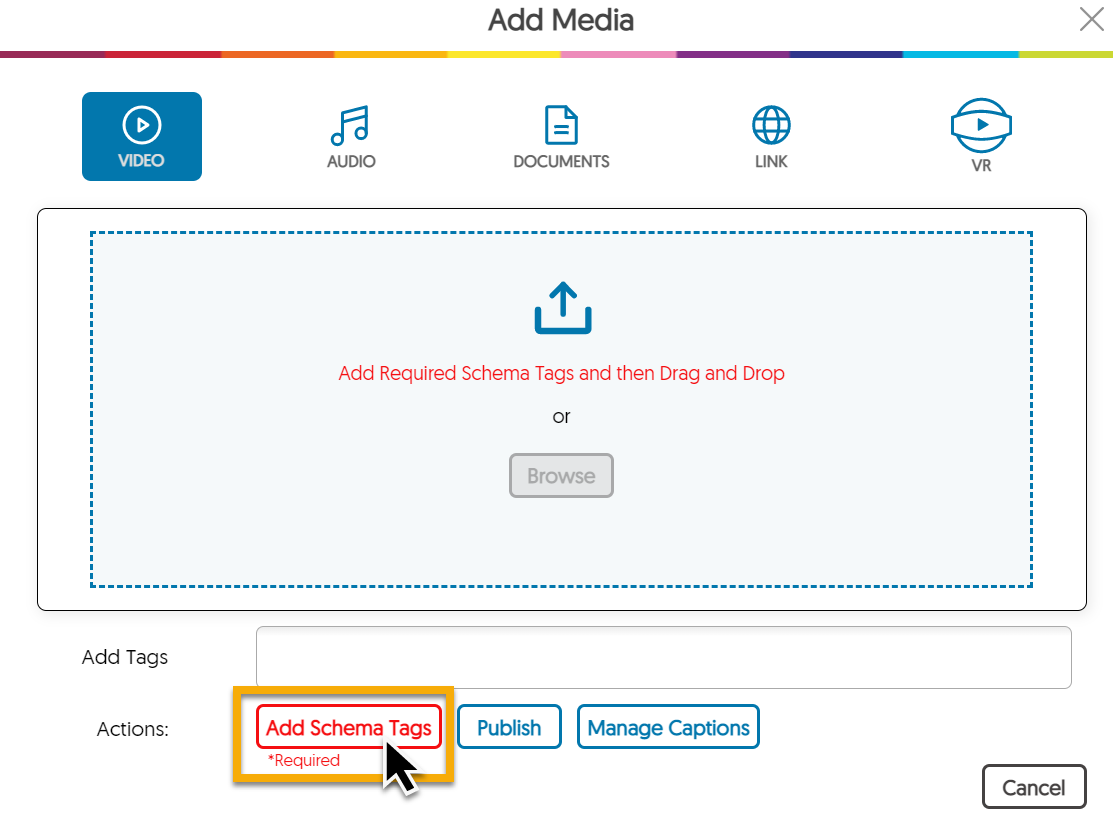Open Manage Captions
Screen dimensions: 1113x840
668,727
